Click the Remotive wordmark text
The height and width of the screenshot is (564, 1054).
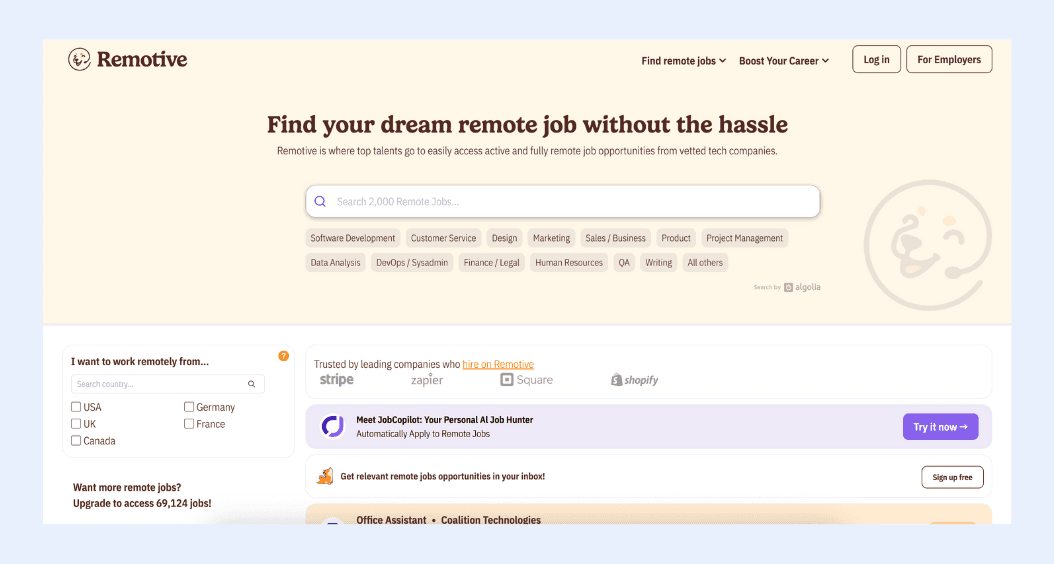tap(142, 59)
